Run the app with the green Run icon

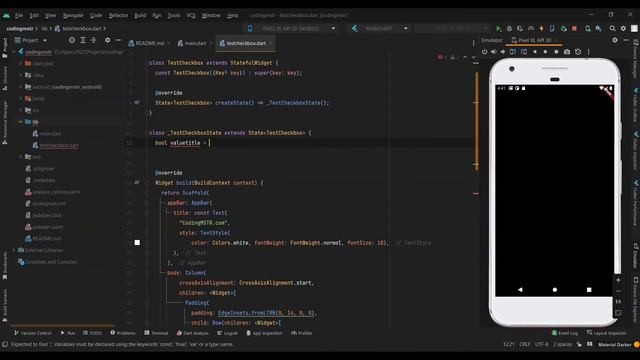498,29
